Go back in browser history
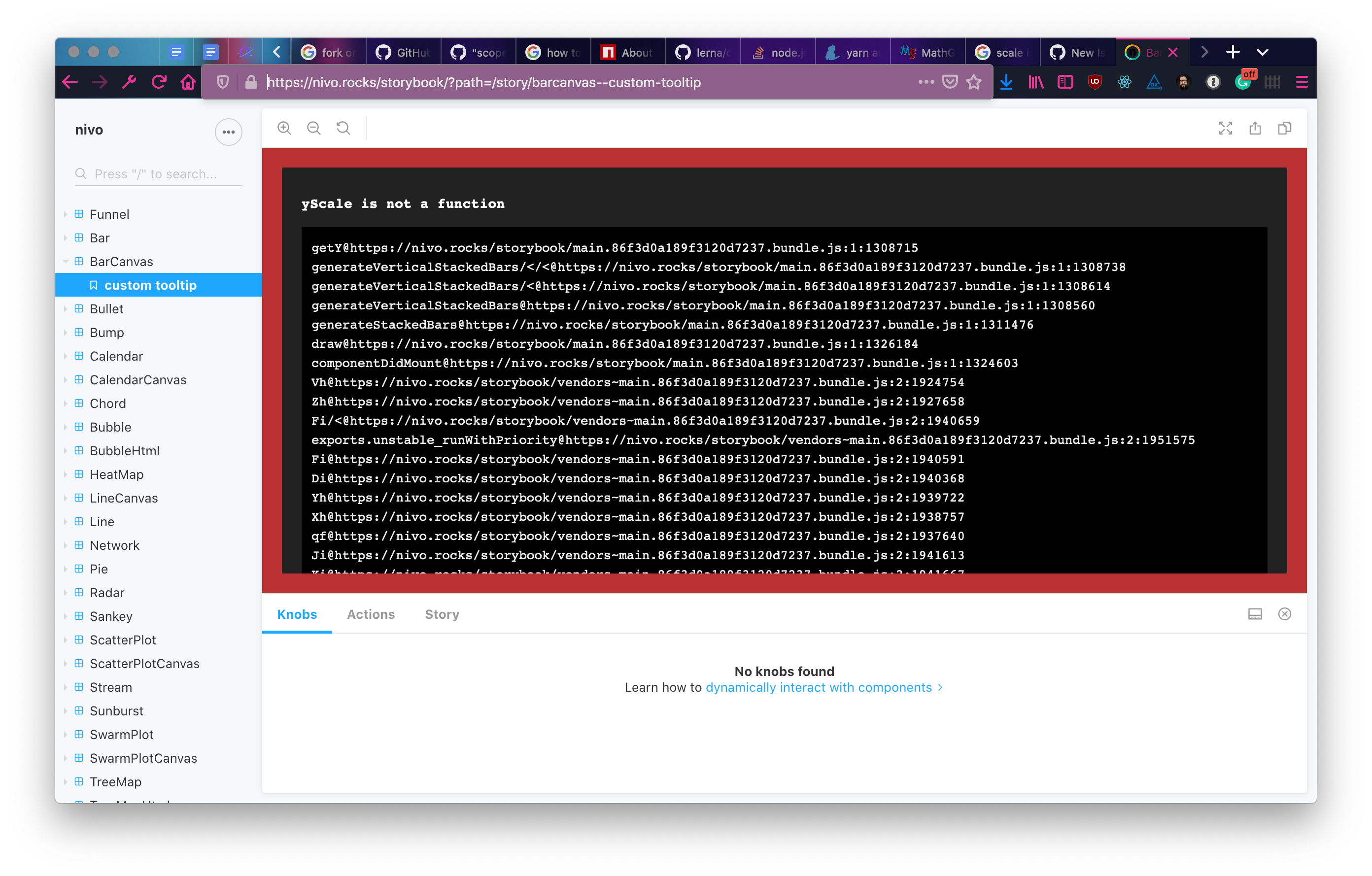The image size is (1372, 876). point(70,82)
